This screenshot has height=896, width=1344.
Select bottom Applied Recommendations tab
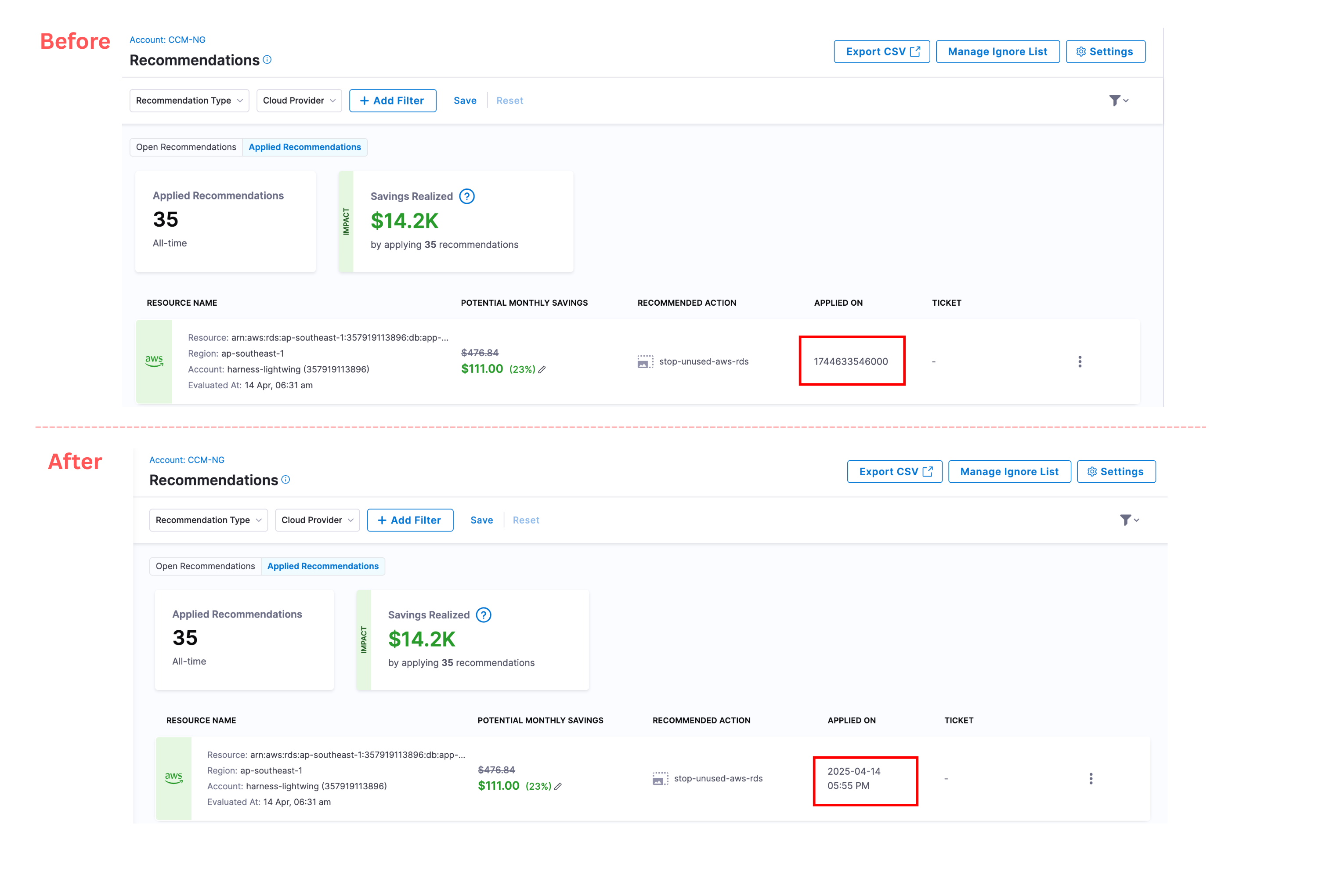tap(323, 566)
